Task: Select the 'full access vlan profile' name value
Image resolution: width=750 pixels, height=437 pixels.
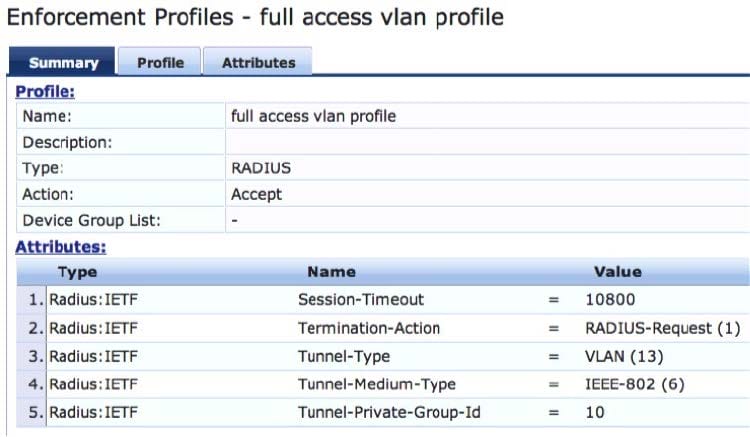Action: click(313, 116)
